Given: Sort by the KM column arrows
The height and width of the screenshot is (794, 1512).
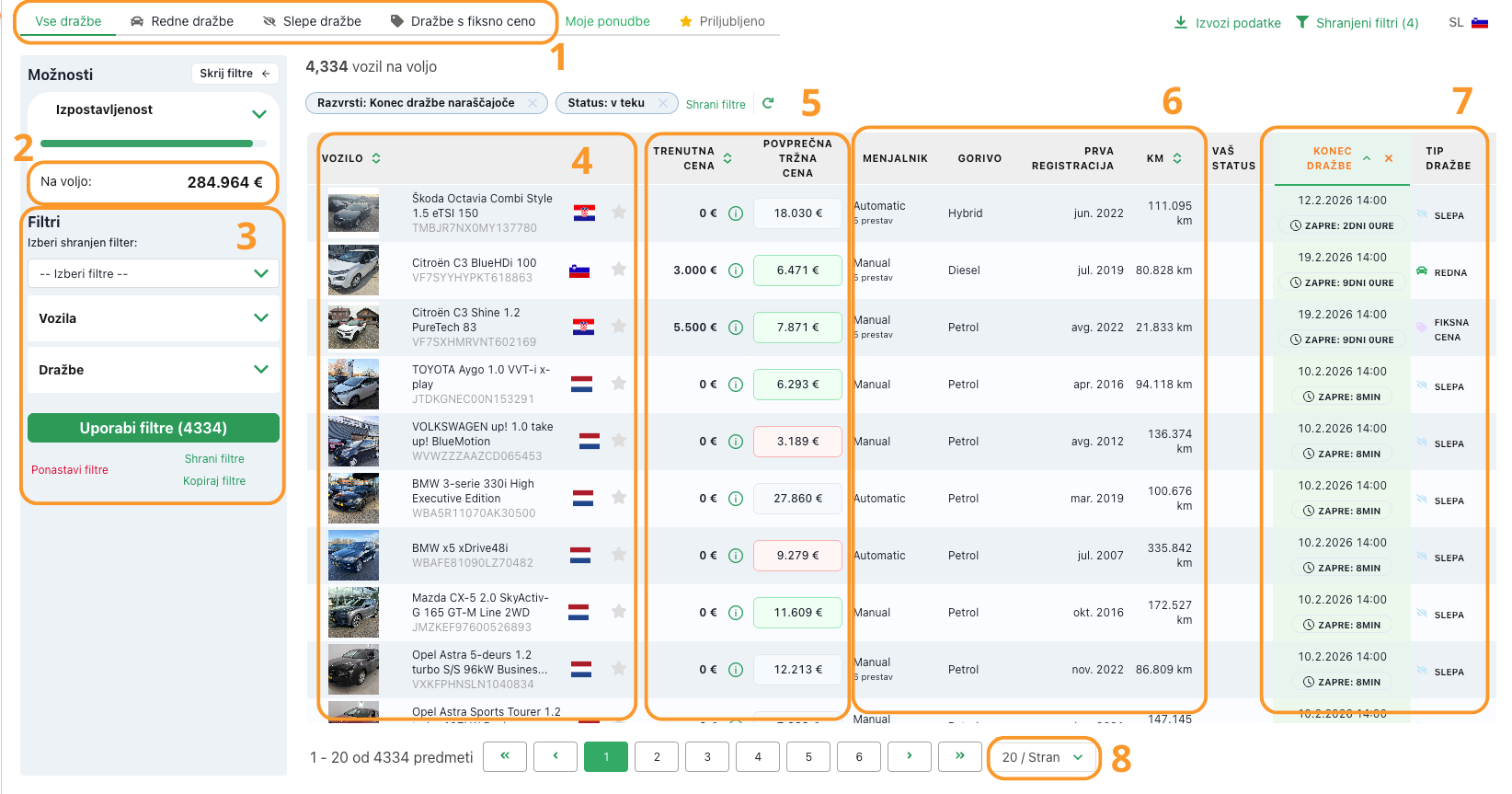Looking at the screenshot, I should (x=1177, y=158).
